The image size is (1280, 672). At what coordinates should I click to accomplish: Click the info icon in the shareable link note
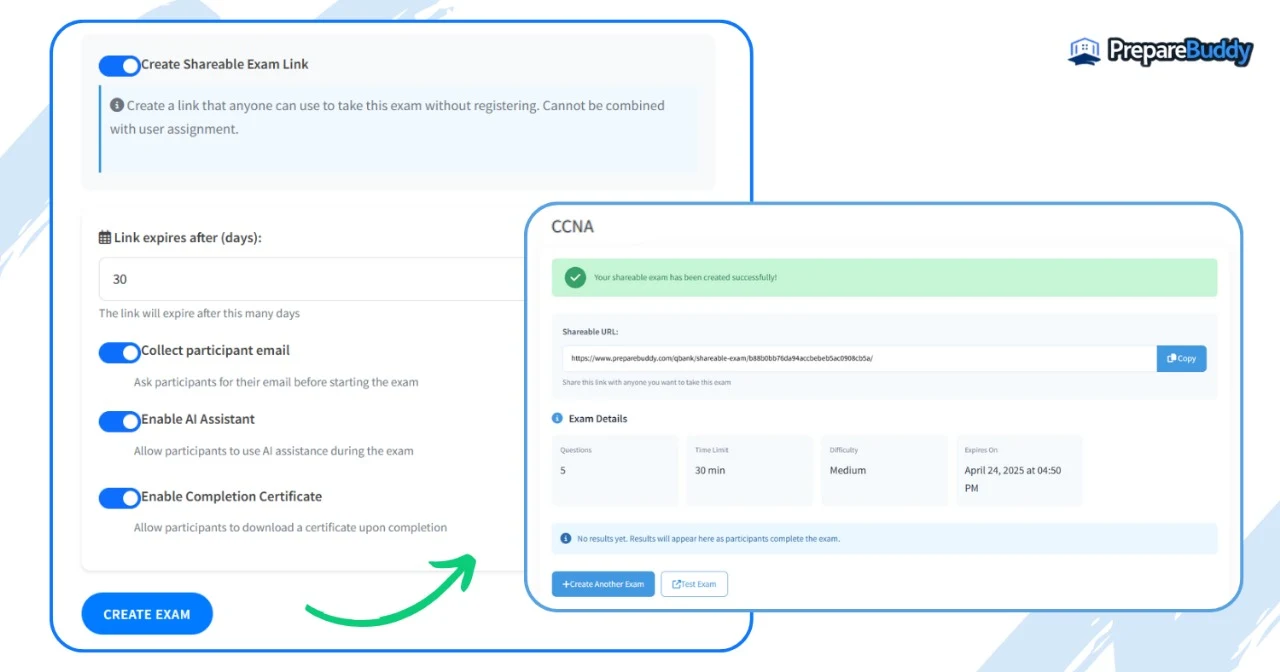tap(117, 105)
